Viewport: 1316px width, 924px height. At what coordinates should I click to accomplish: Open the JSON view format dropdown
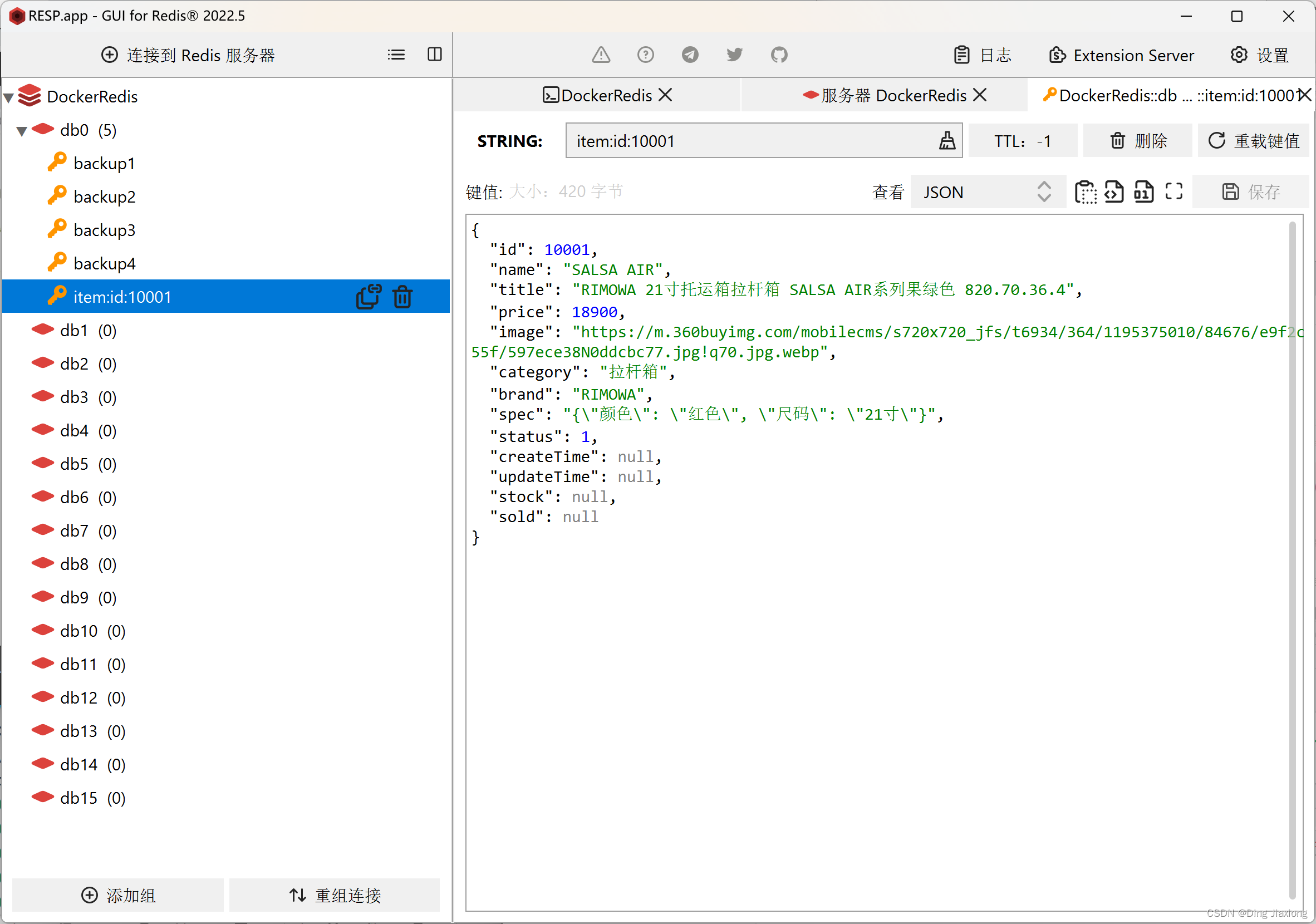point(988,191)
